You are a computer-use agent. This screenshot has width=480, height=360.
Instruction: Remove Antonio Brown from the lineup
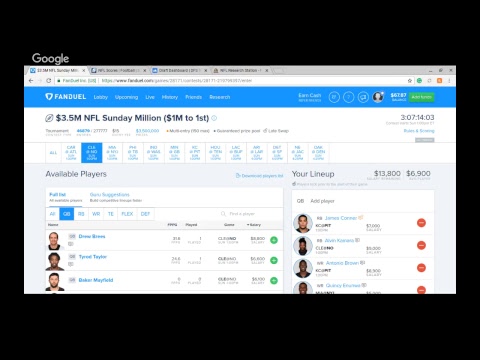(421, 268)
